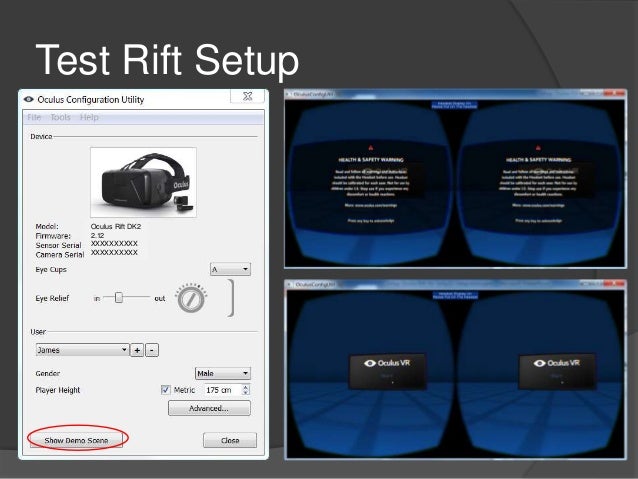
Task: Click left-eye Oculus VR panel in lower window
Action: click(x=388, y=371)
